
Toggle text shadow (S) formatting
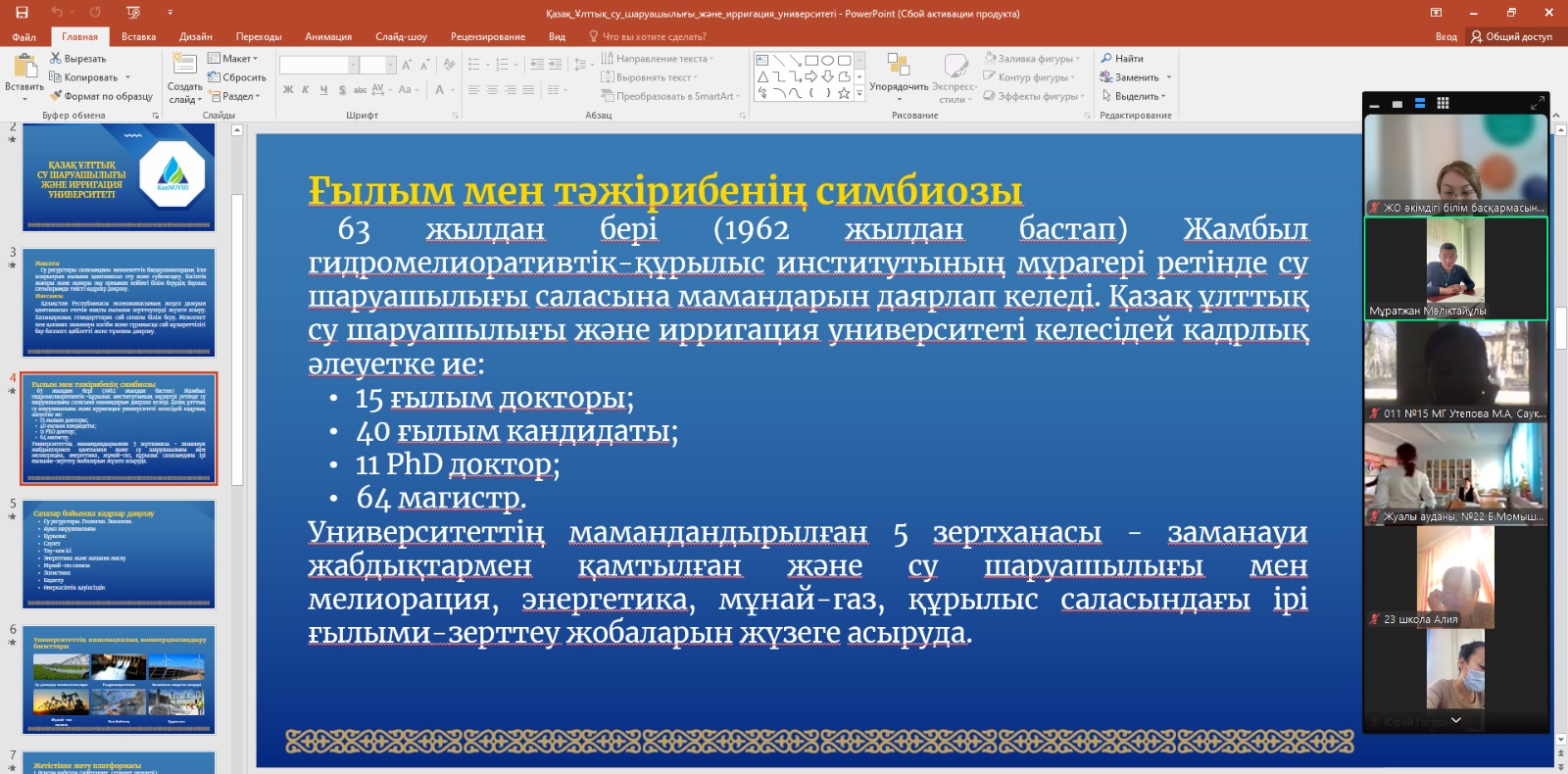(x=342, y=89)
